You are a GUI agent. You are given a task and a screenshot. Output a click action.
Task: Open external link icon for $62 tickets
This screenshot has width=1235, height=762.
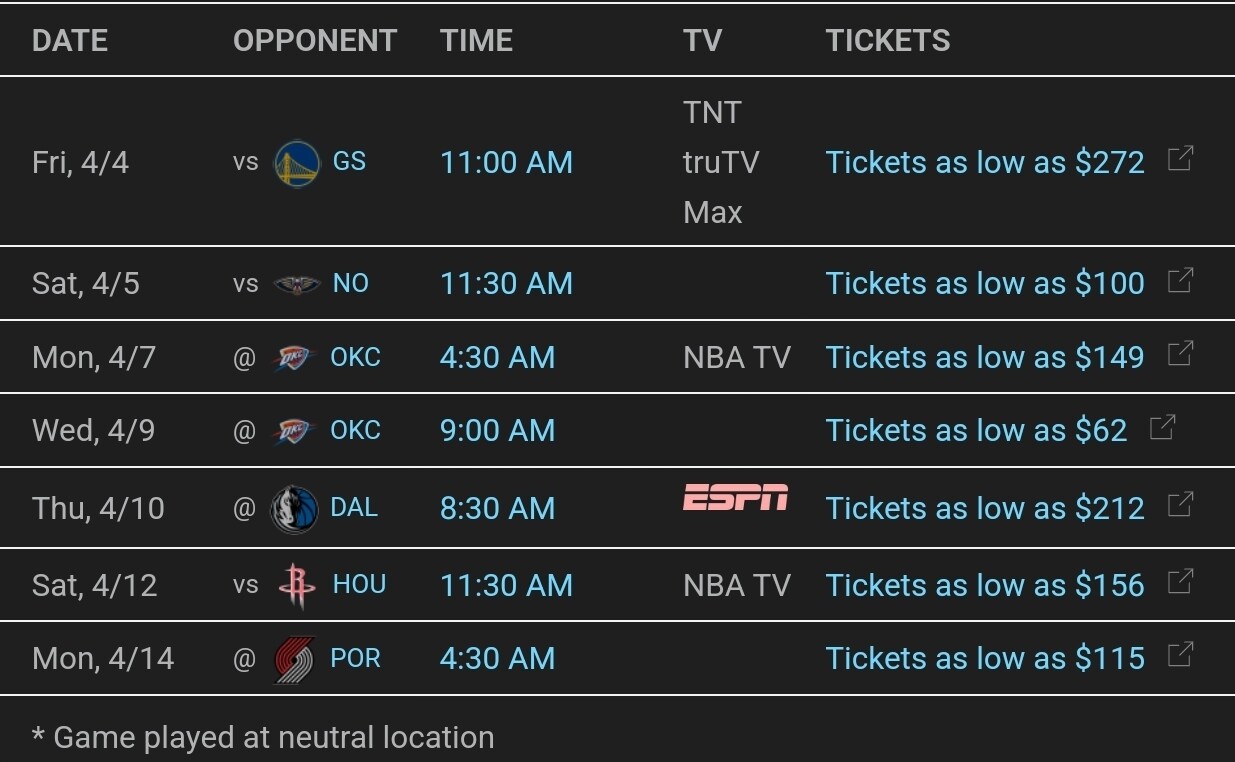[1162, 428]
